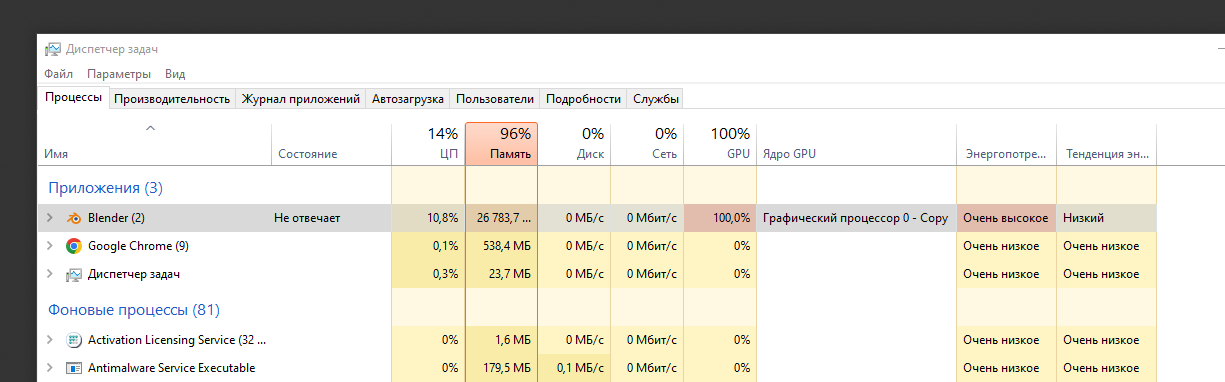Expand the Activation Licensing Service entry

tap(49, 340)
